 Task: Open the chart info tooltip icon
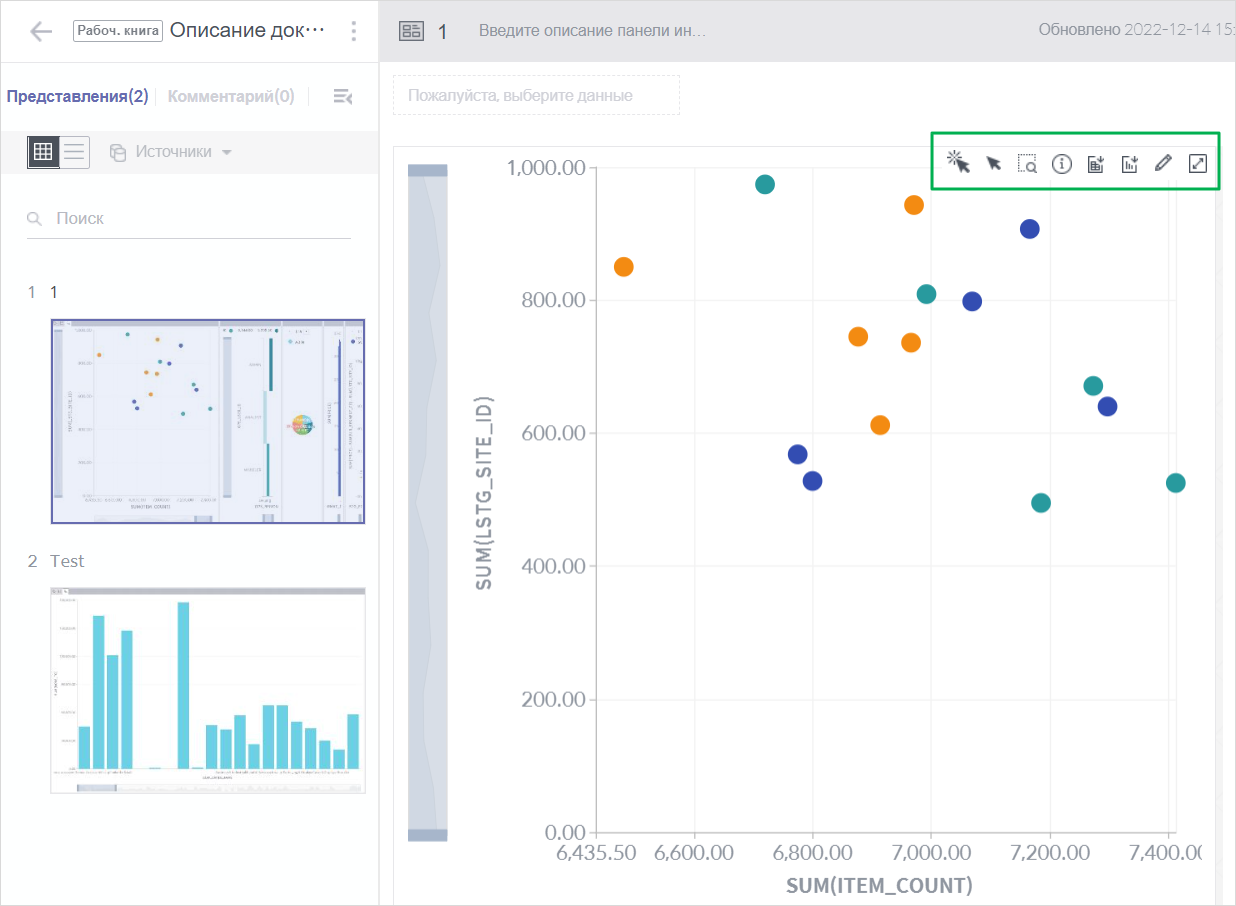coord(1061,163)
